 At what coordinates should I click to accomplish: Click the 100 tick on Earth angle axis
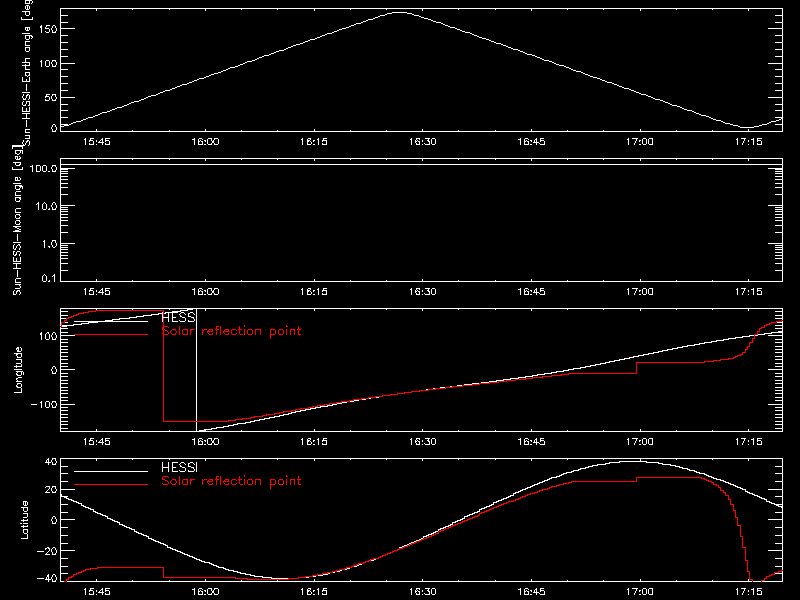pos(48,63)
